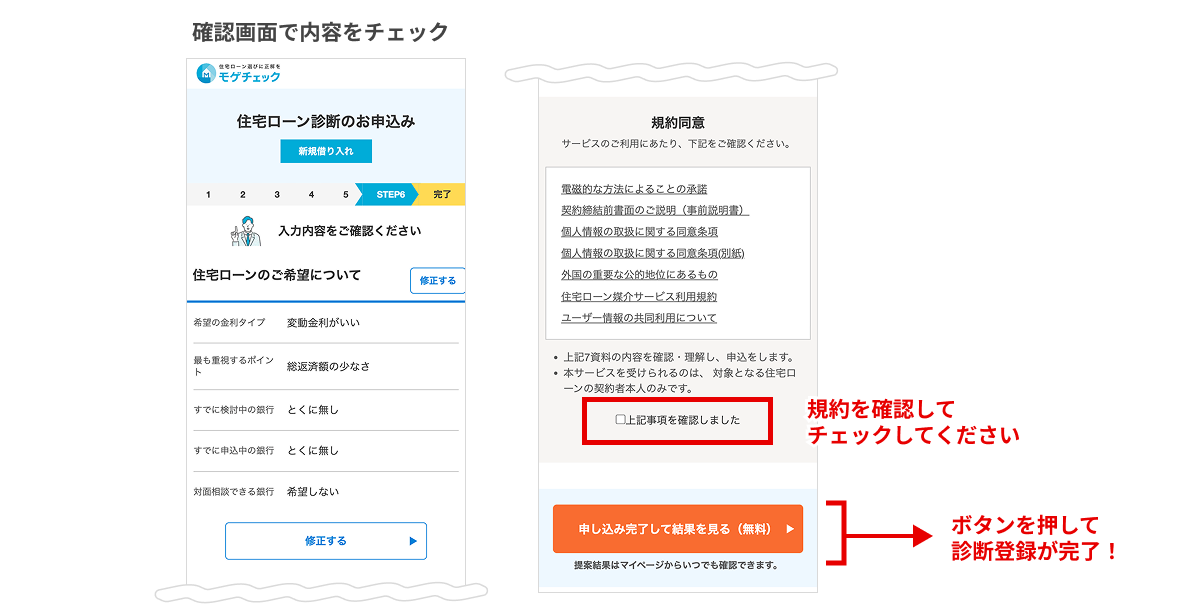
Task: Open 個人情報の取扱に関する同意条項(別紙) link
Action: (x=652, y=253)
